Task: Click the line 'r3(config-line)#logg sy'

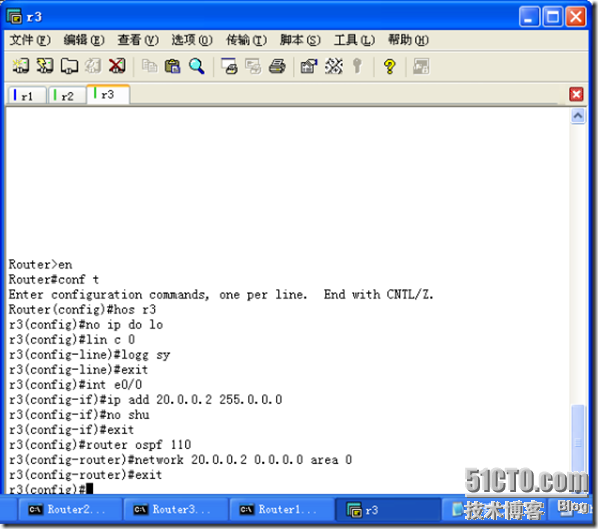Action: click(89, 355)
